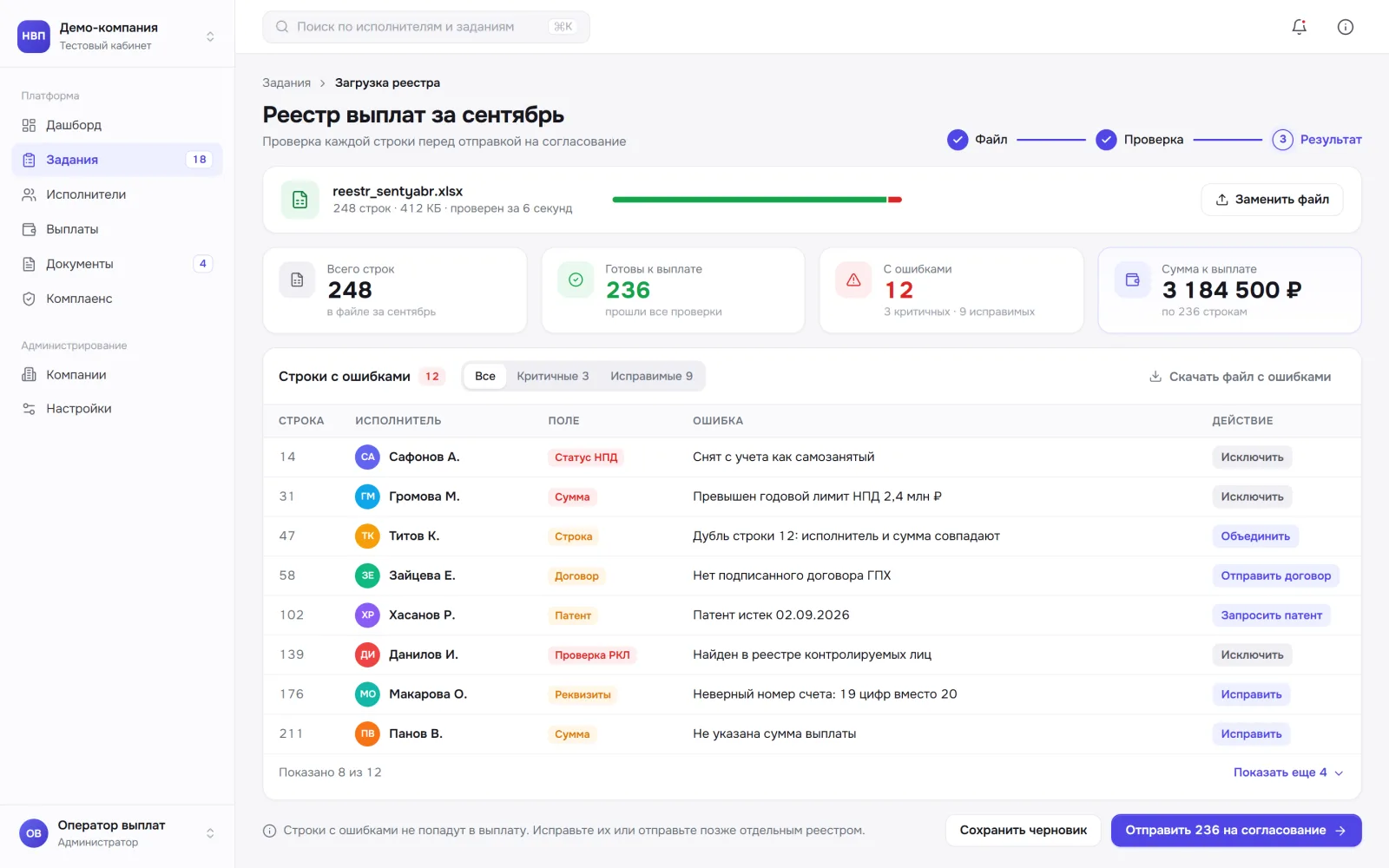Click the НВП company logo
1389x868 pixels.
pyautogui.click(x=34, y=36)
